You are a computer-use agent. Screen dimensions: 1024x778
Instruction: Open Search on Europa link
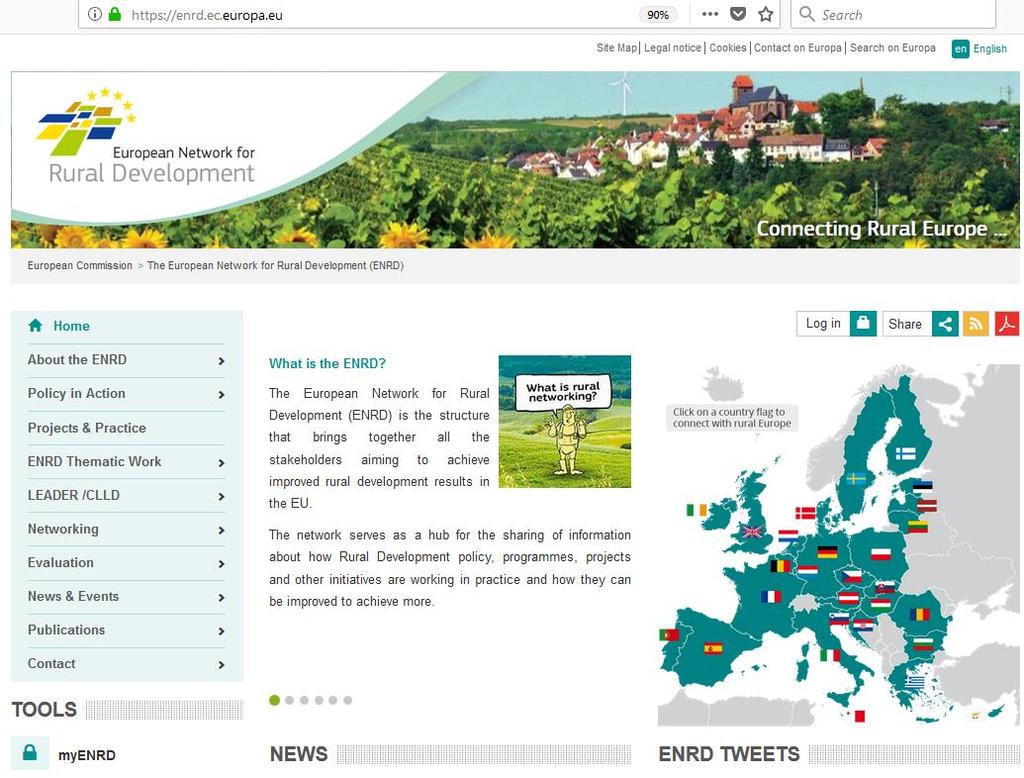[892, 48]
